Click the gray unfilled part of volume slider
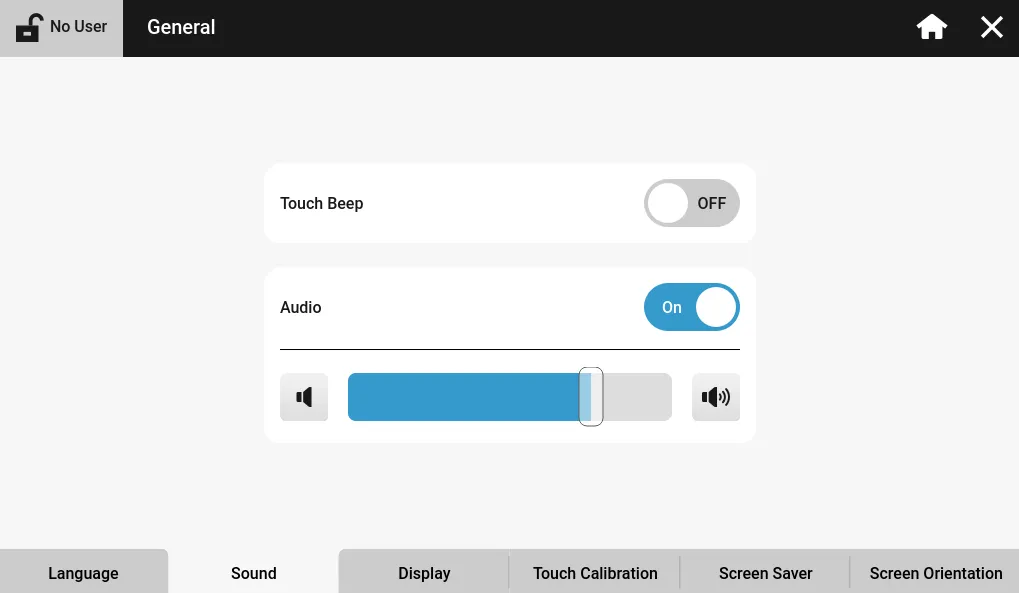 pos(638,397)
